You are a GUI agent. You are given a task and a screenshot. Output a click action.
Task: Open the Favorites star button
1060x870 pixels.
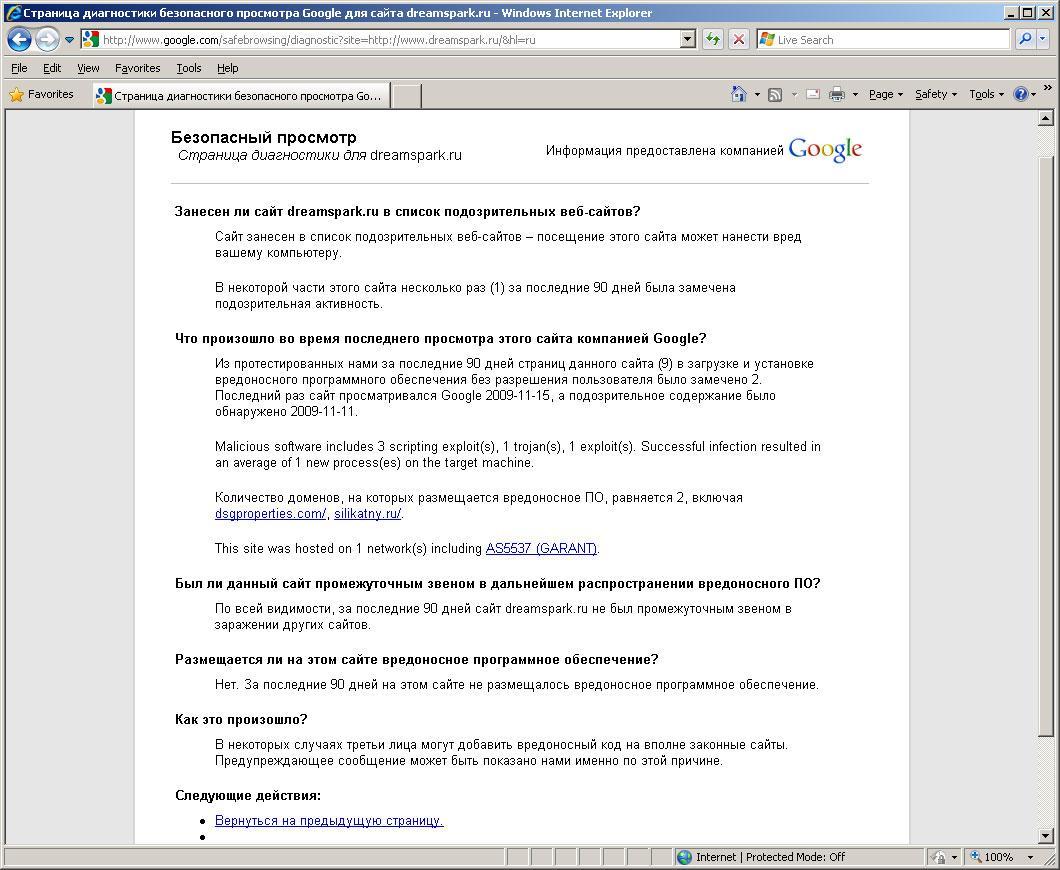click(41, 94)
